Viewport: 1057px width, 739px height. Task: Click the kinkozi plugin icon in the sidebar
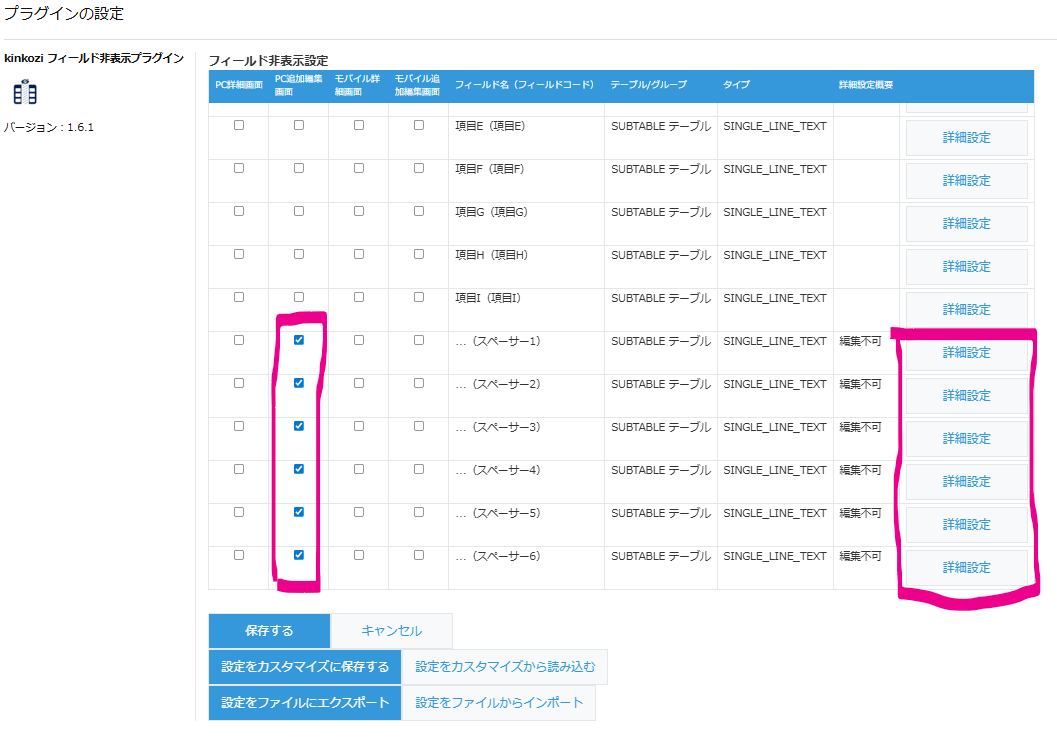[x=25, y=93]
